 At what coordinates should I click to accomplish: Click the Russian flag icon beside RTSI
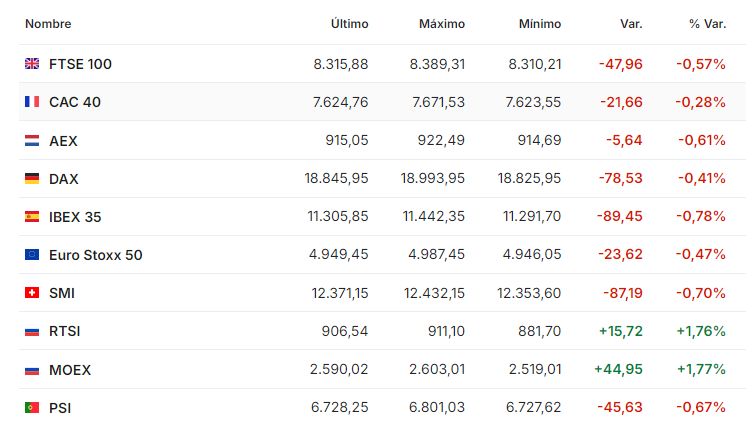(32, 331)
